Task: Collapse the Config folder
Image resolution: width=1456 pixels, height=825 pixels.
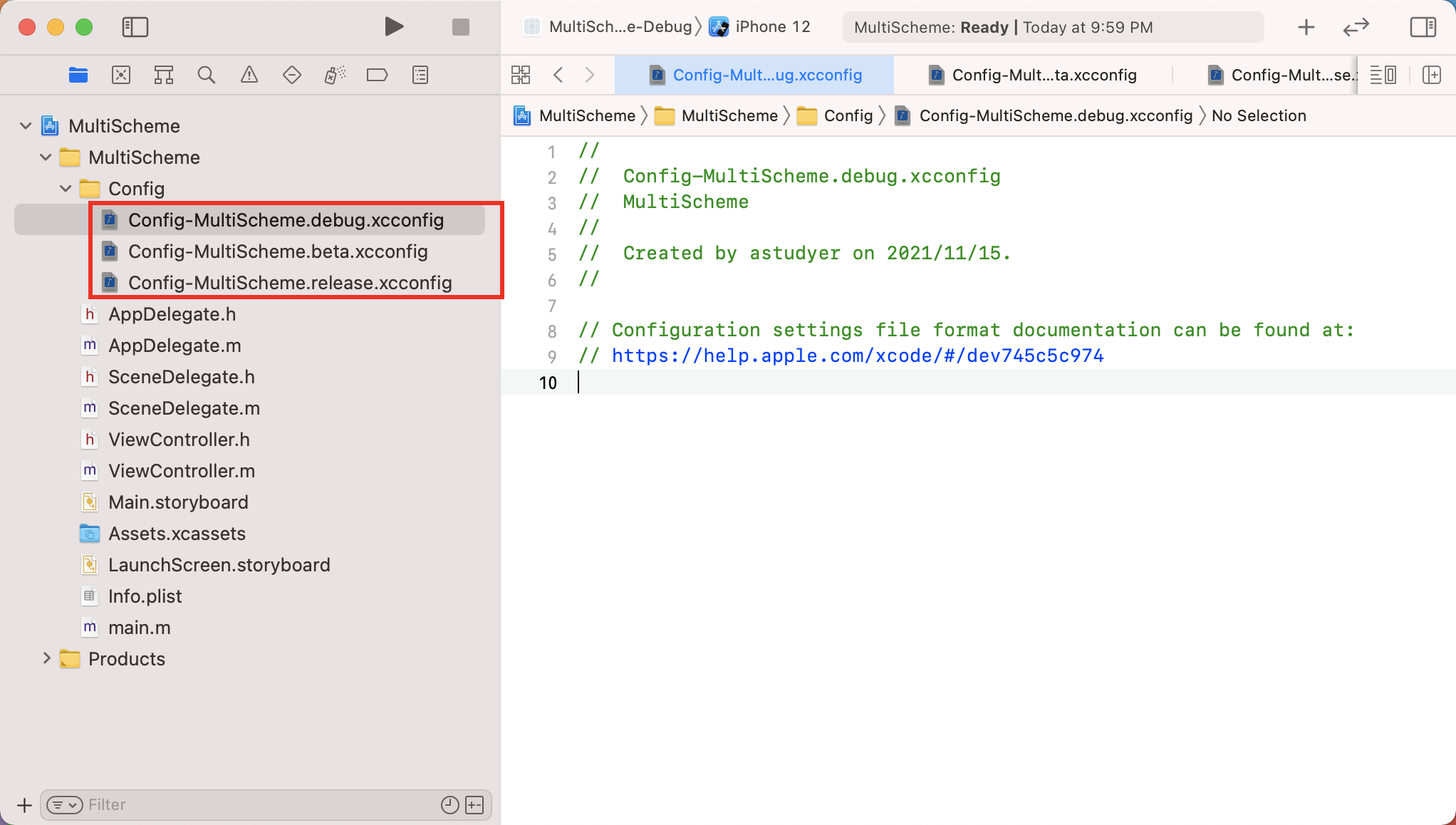Action: (x=66, y=189)
